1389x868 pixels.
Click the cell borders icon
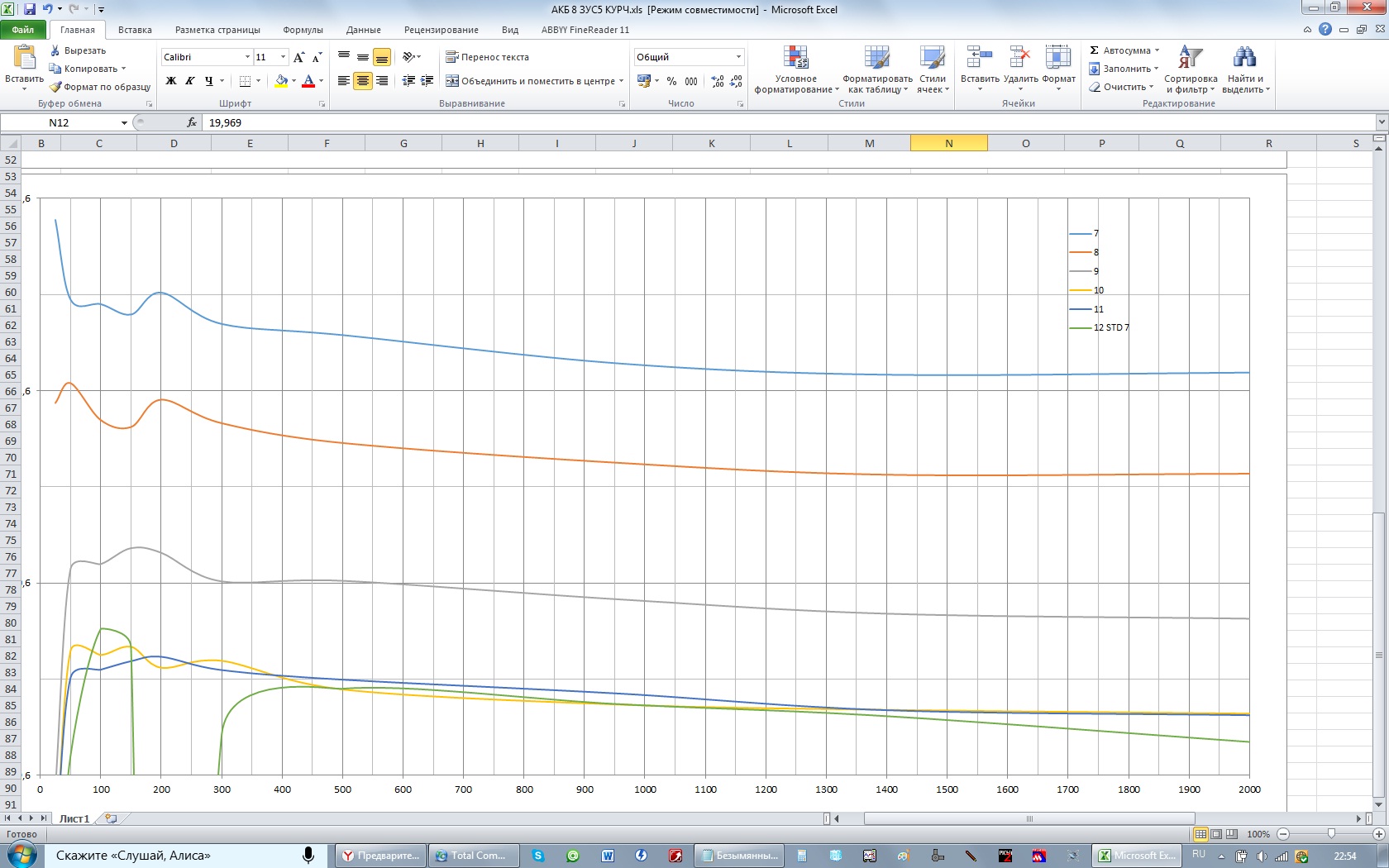pos(245,81)
